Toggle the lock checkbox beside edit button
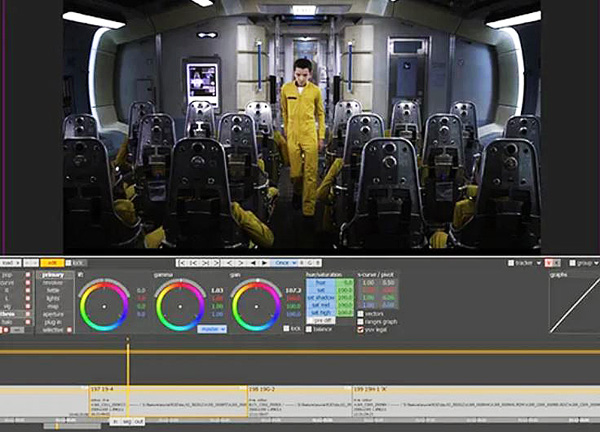The width and height of the screenshot is (600, 432). 68,263
